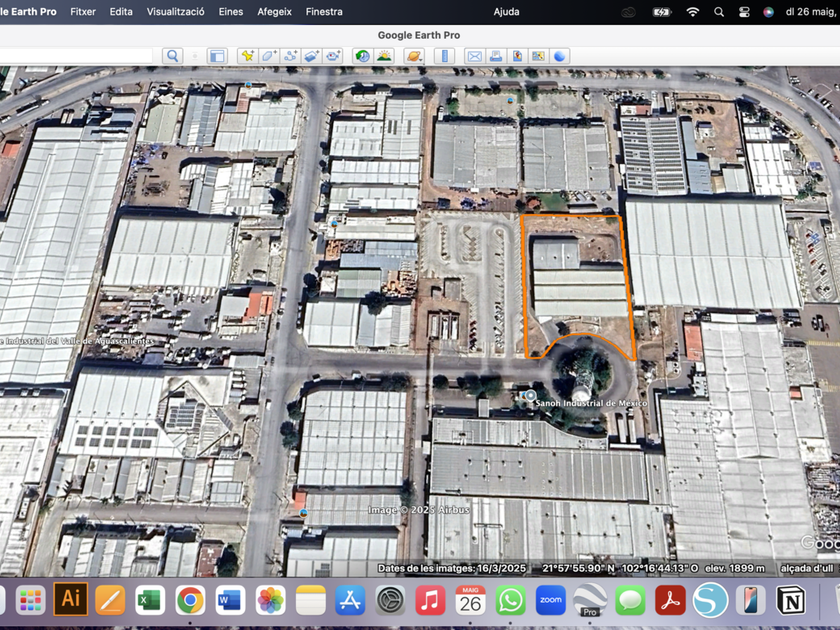Image resolution: width=840 pixels, height=630 pixels.
Task: Click the Email icon in toolbar
Action: click(474, 56)
